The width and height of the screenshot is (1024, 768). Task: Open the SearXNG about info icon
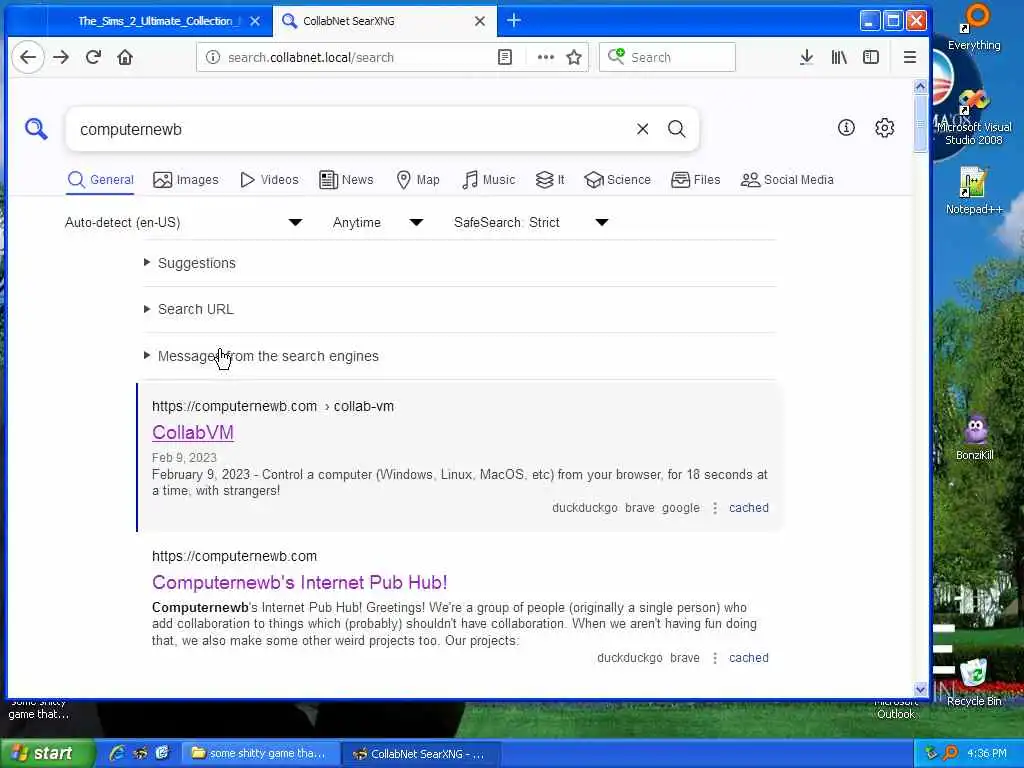click(846, 127)
